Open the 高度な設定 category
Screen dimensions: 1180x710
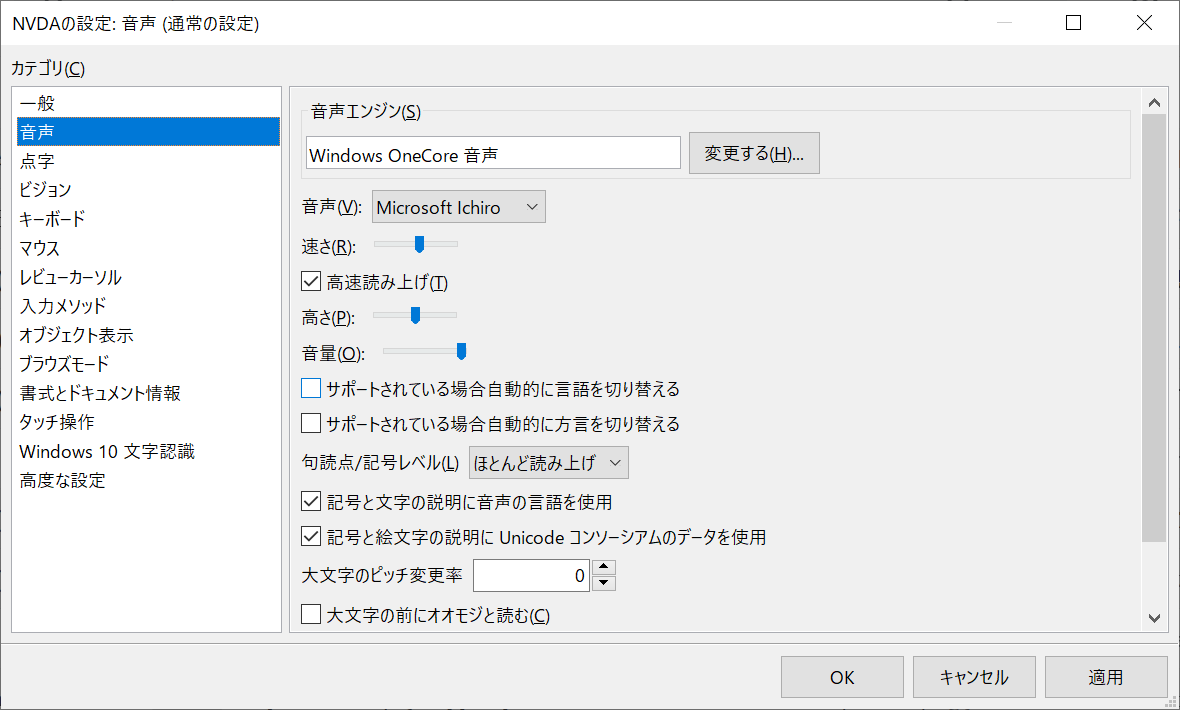coord(52,480)
